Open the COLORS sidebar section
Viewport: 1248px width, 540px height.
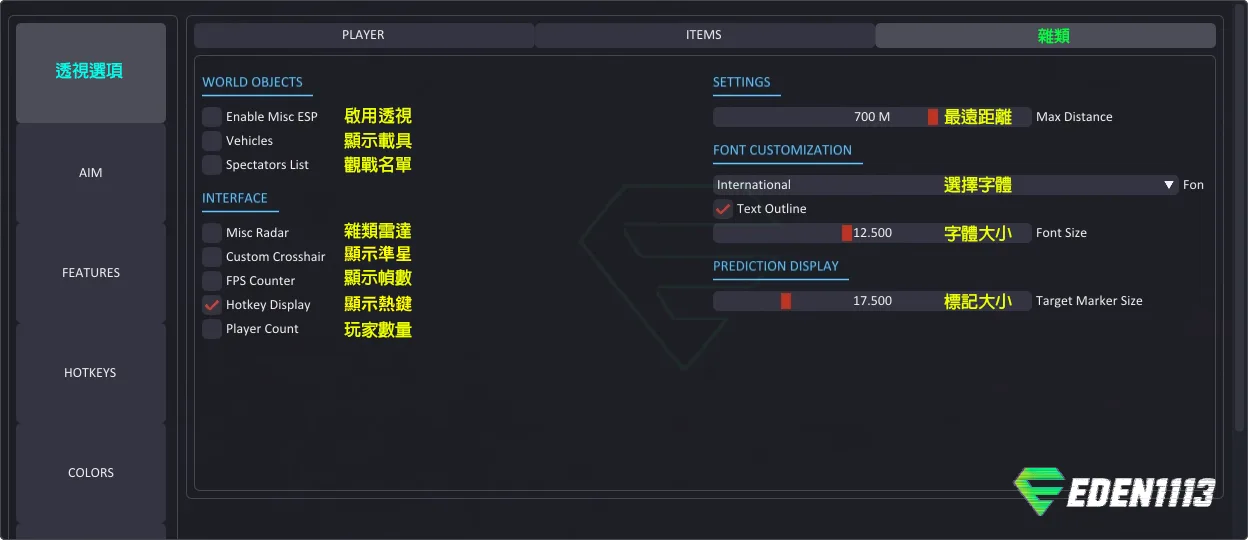coord(91,473)
